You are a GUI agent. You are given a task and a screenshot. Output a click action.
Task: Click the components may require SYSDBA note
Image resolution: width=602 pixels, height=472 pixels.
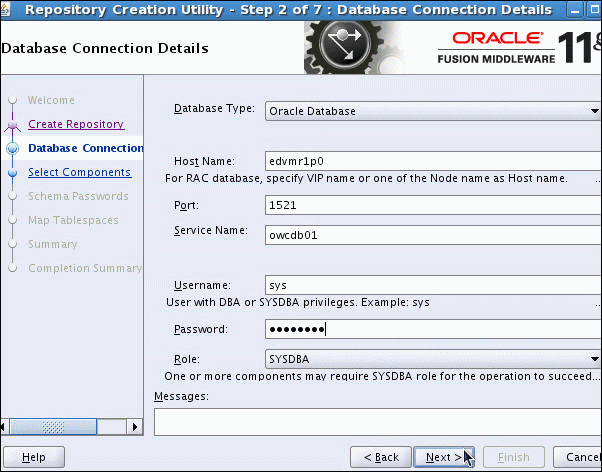382,376
